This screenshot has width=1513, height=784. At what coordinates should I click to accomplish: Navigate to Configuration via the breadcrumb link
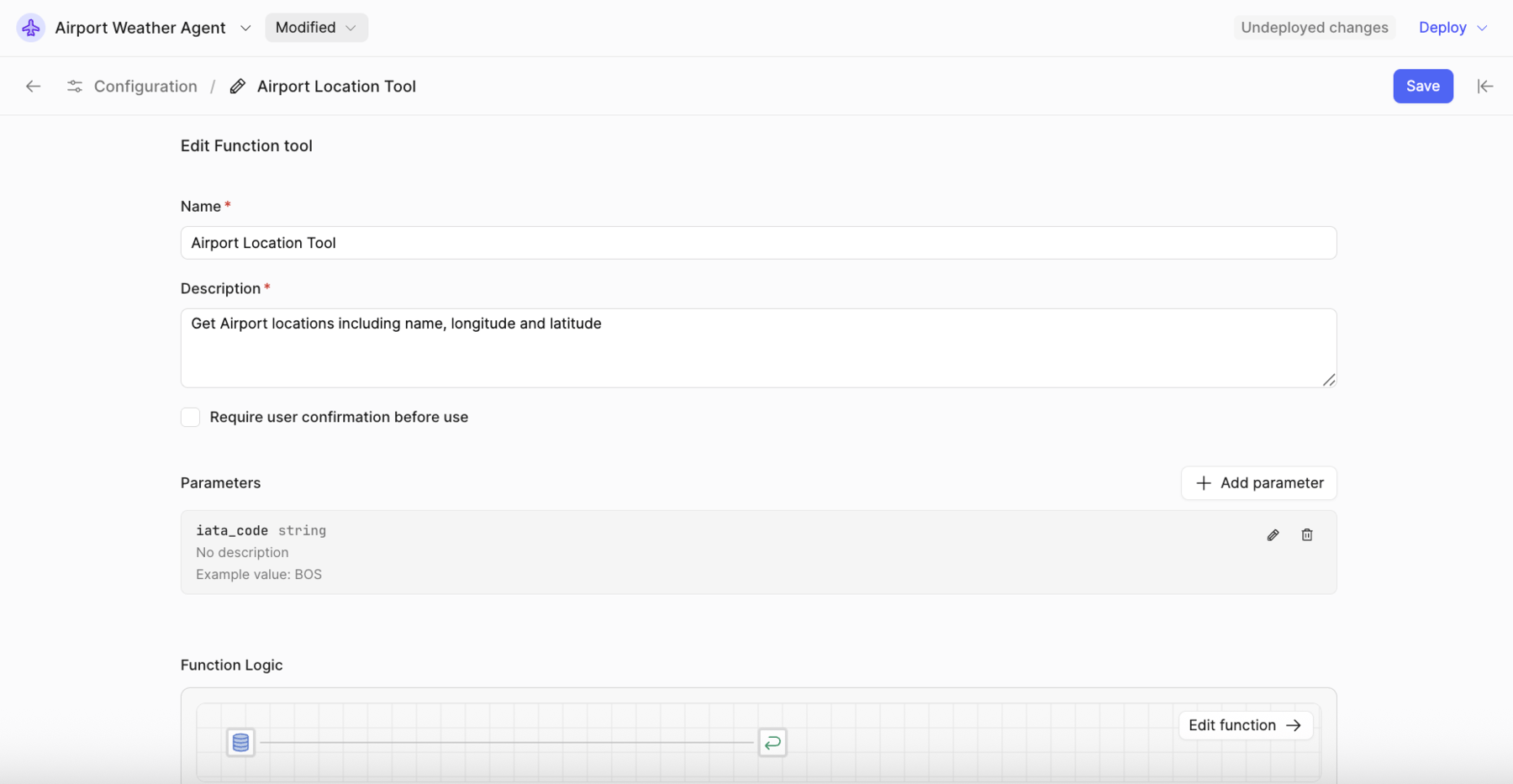(x=145, y=86)
